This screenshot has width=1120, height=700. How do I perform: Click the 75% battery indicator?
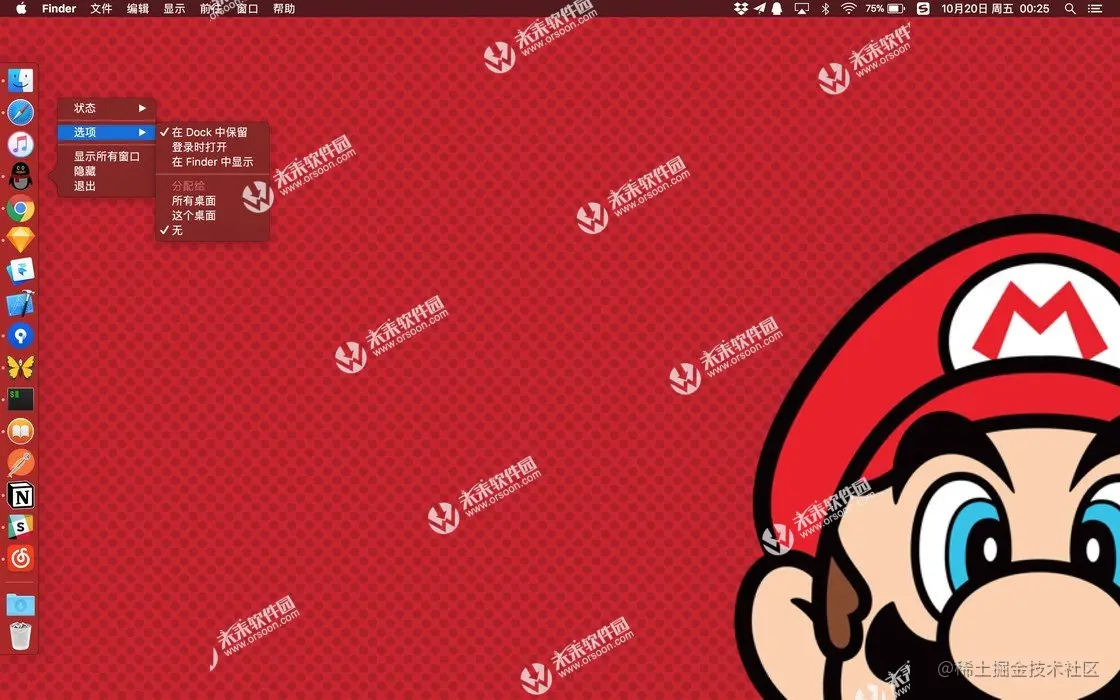885,9
